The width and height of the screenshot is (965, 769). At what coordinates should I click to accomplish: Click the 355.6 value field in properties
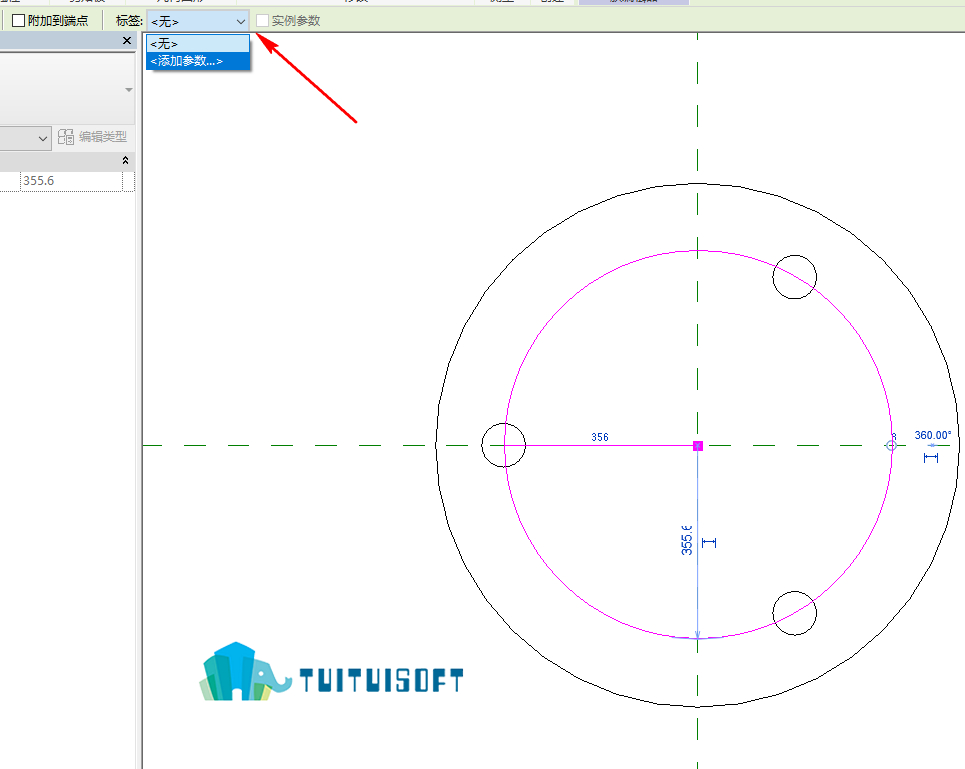(71, 181)
